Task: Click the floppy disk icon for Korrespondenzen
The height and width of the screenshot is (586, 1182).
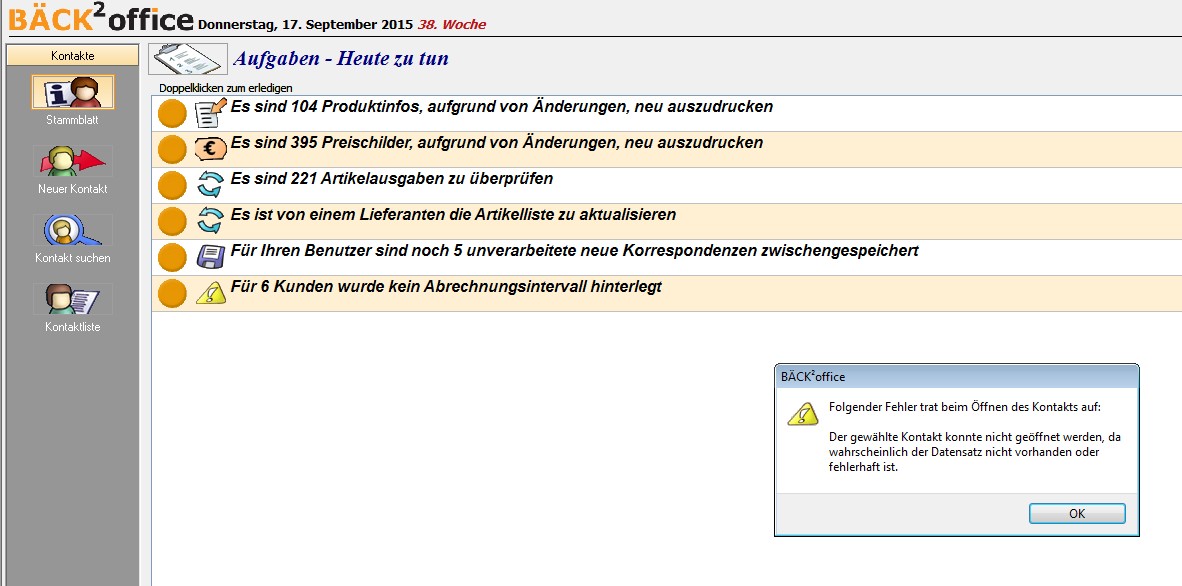Action: (211, 257)
